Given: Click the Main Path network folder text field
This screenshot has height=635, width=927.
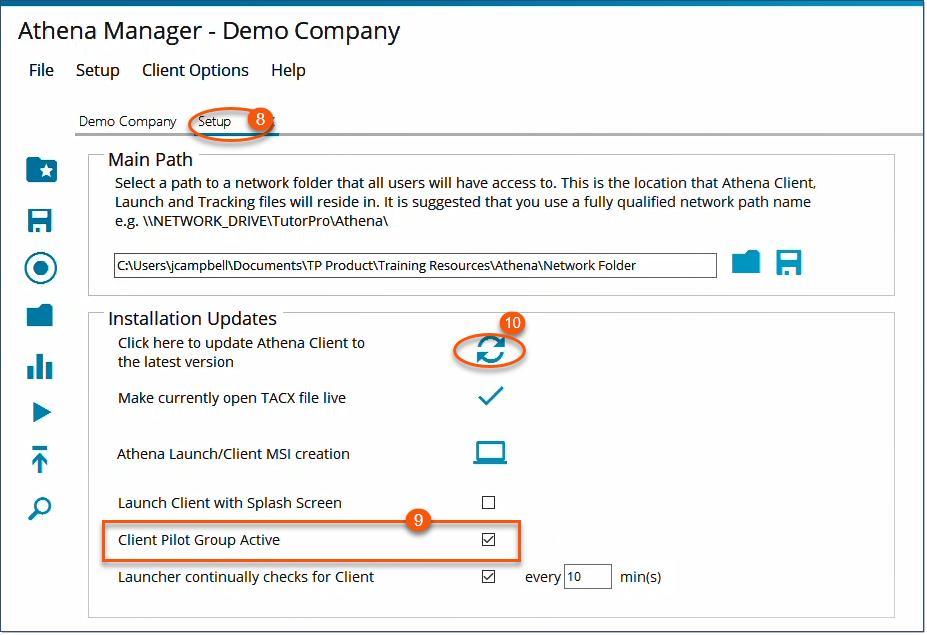Looking at the screenshot, I should coord(415,265).
